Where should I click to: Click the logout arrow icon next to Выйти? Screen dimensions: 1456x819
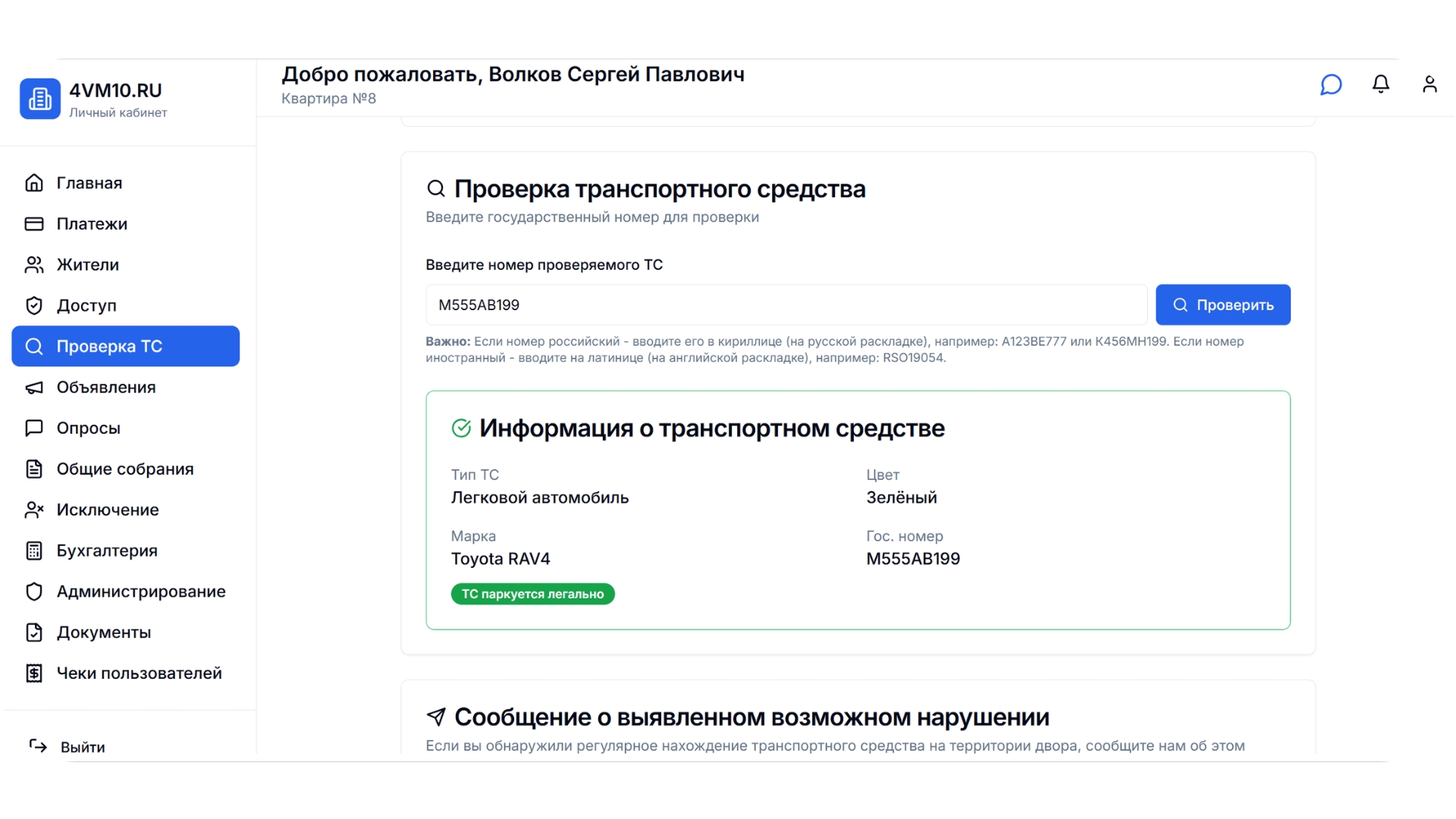coord(37,746)
